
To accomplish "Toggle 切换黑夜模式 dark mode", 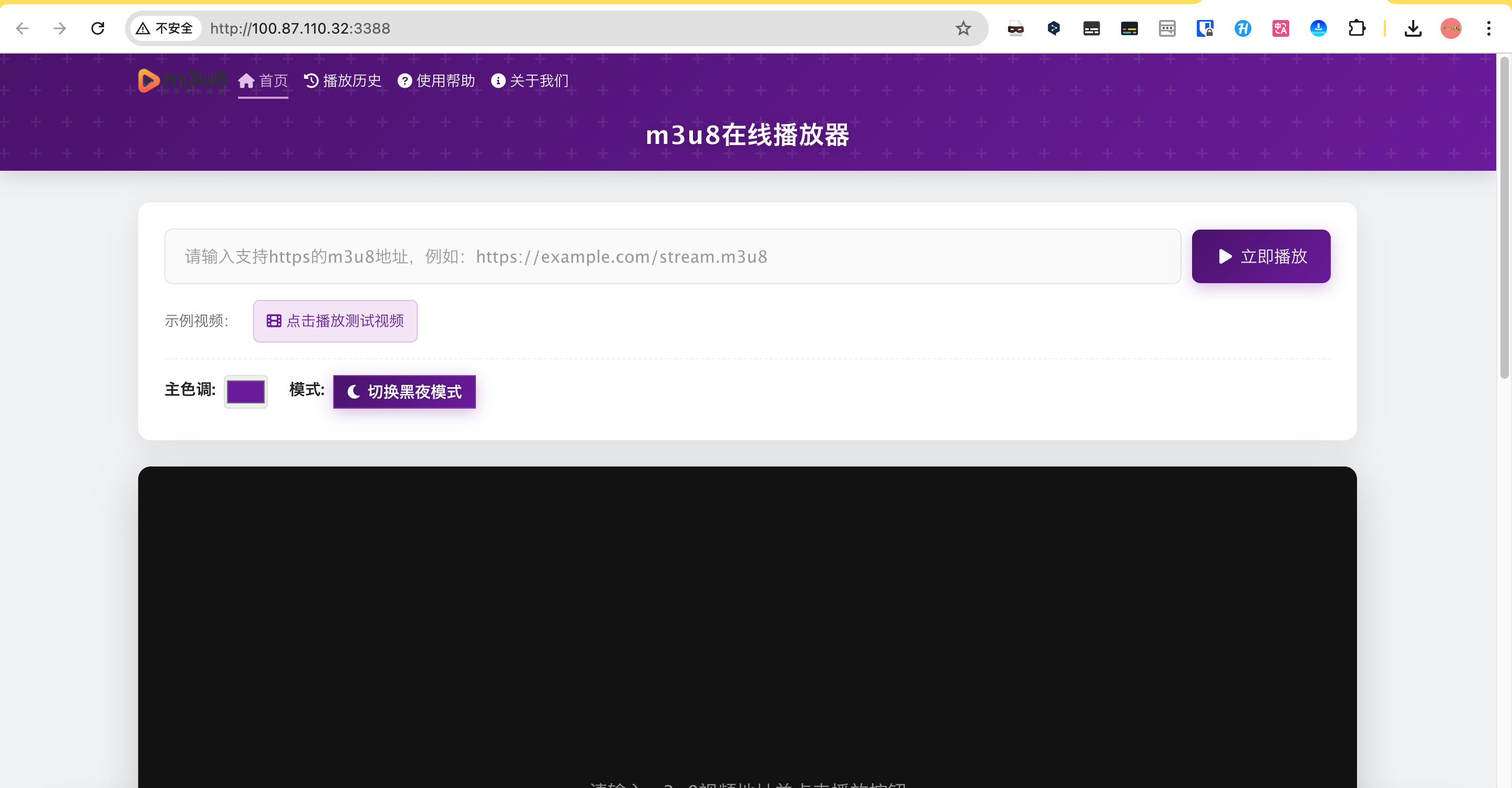I will (404, 391).
